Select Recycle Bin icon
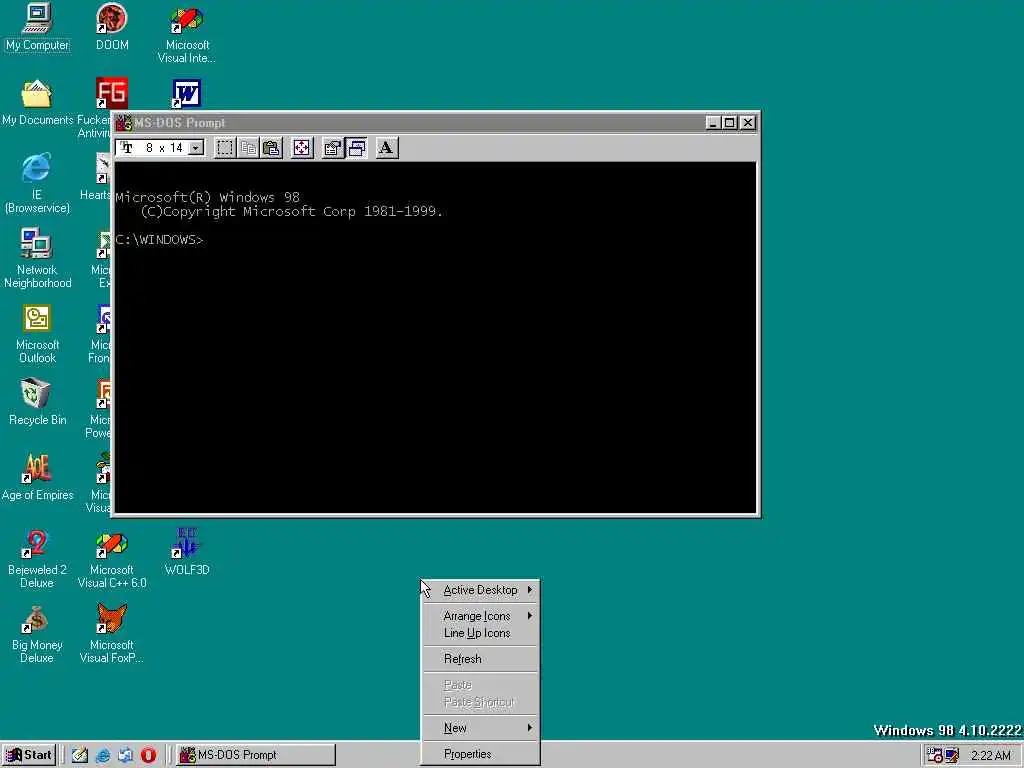The width and height of the screenshot is (1024, 768). 37,402
